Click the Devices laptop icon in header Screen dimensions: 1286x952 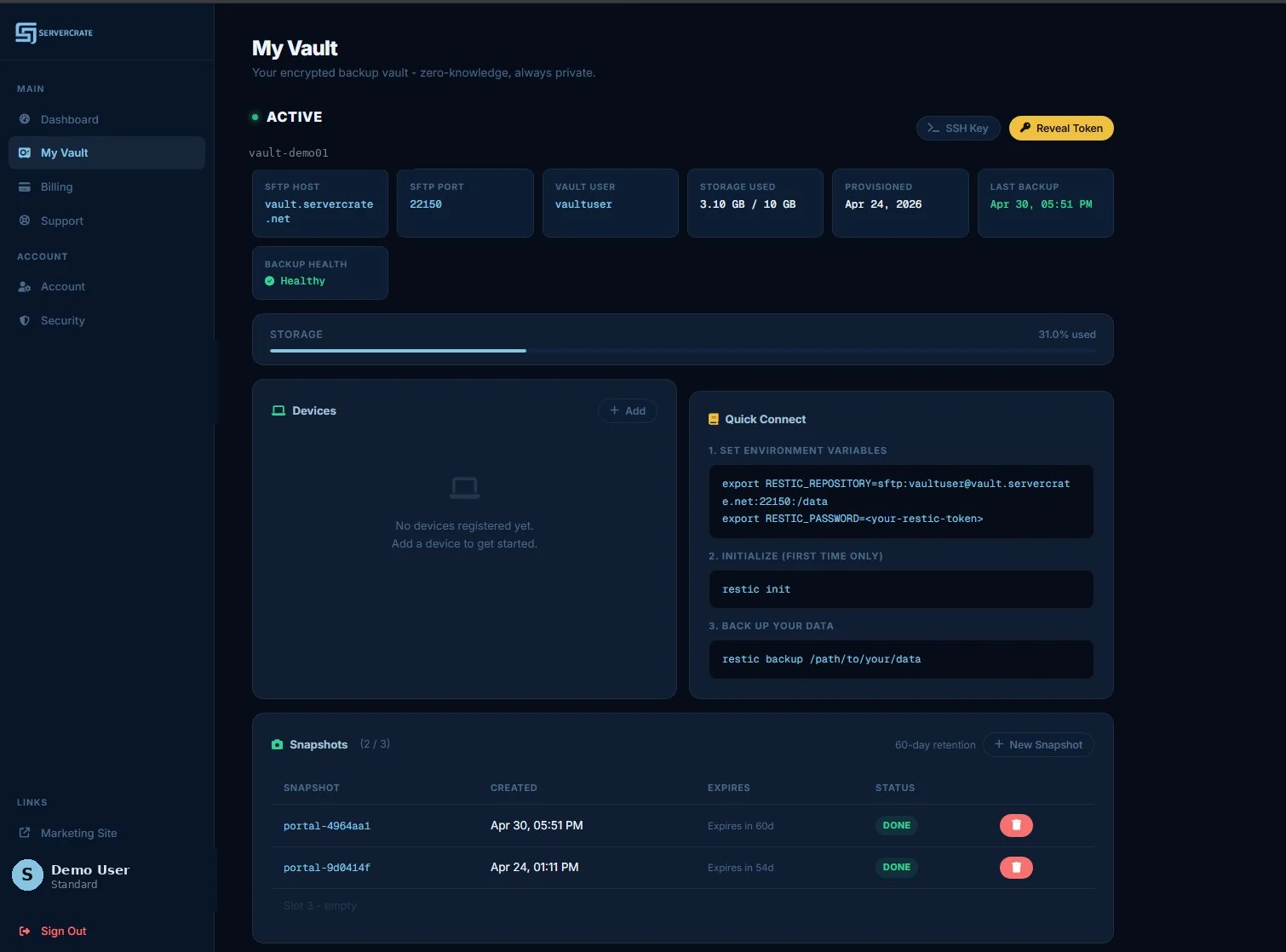pos(278,410)
